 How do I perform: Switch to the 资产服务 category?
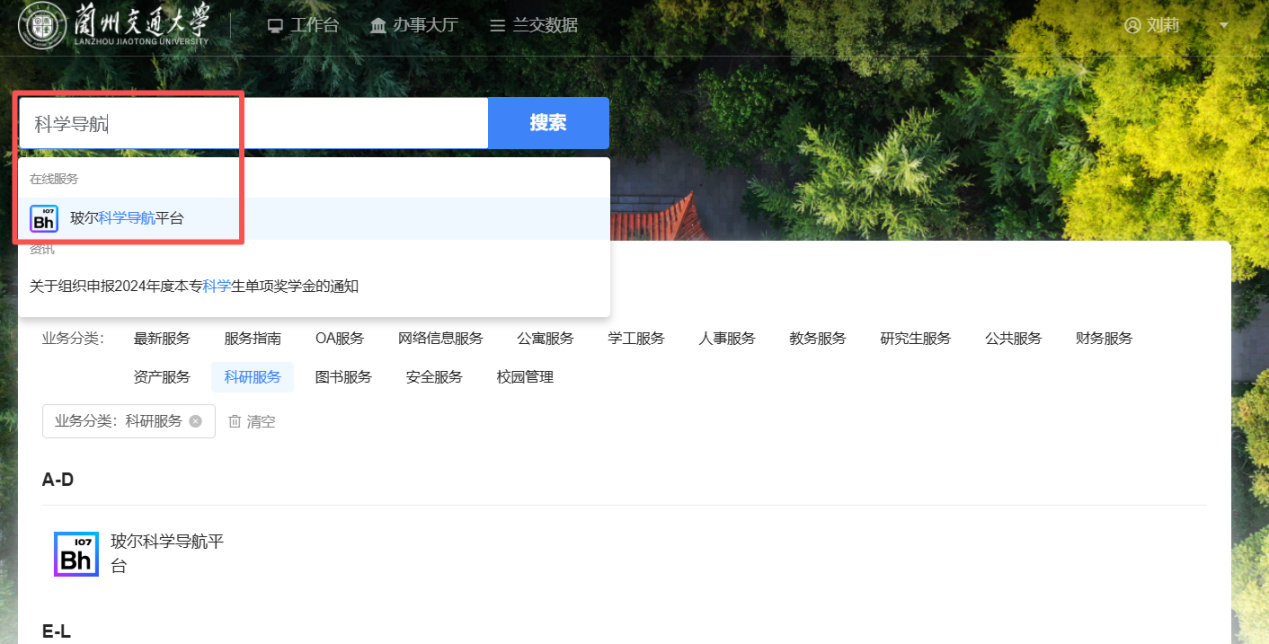click(162, 377)
